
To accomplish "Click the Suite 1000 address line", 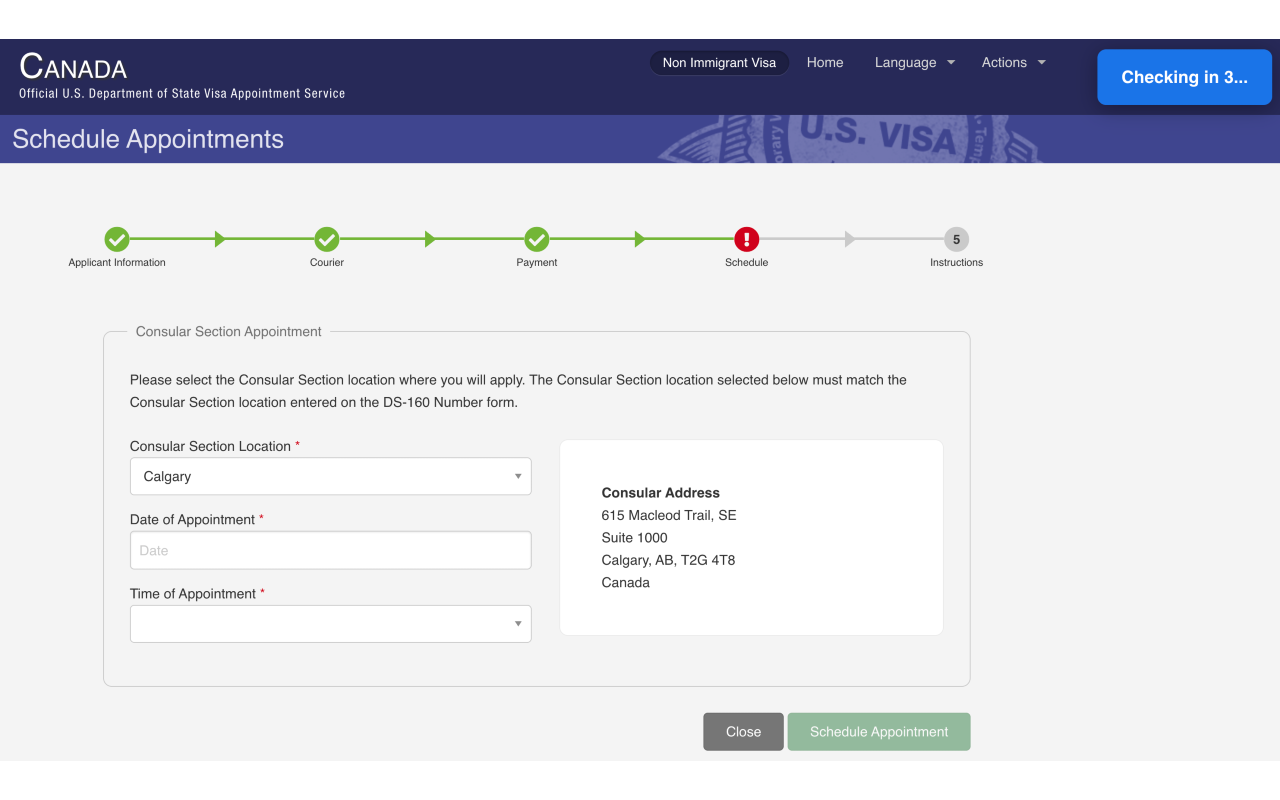I will [635, 538].
